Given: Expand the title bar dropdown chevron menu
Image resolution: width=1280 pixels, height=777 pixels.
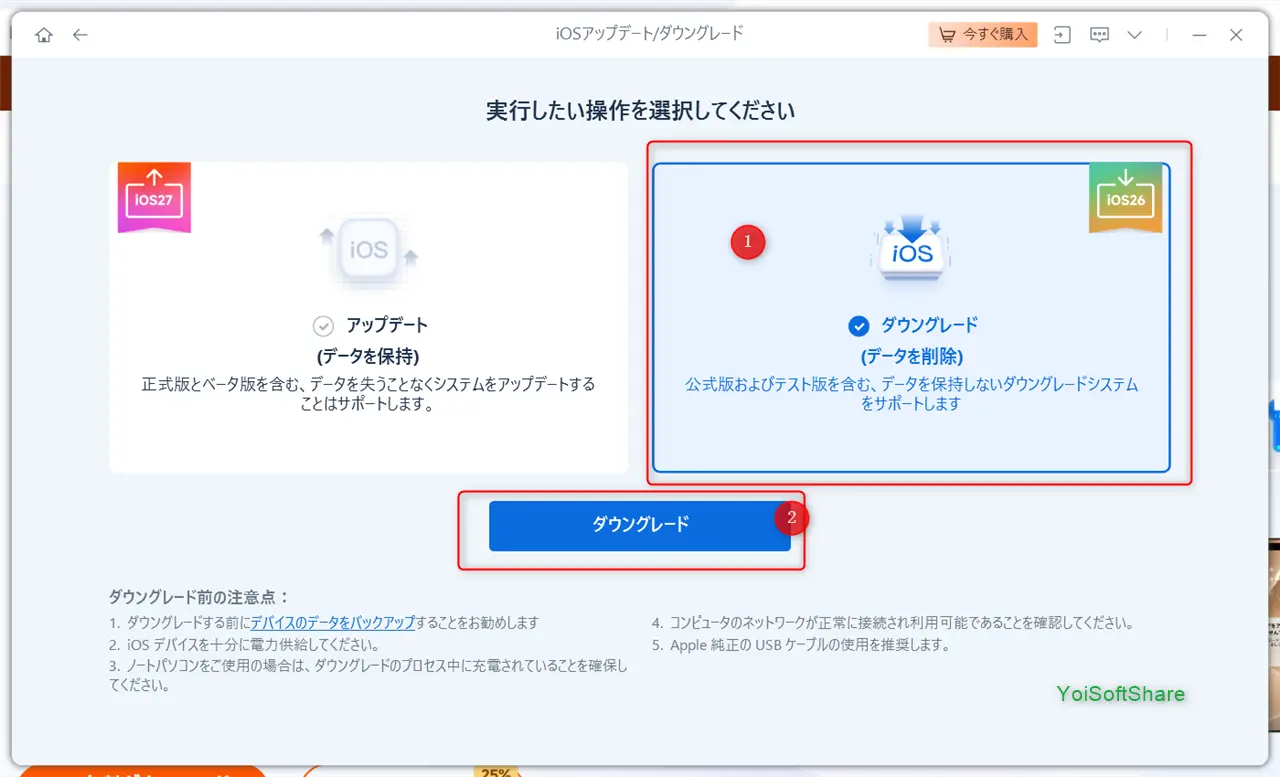Looking at the screenshot, I should pos(1135,35).
